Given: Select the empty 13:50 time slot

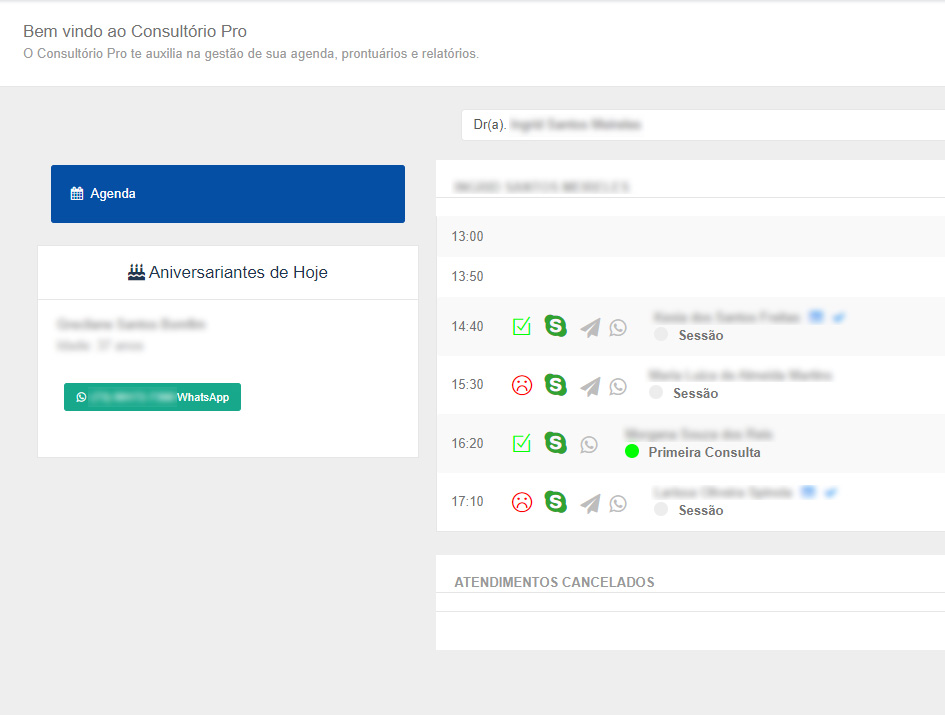Looking at the screenshot, I should [690, 276].
